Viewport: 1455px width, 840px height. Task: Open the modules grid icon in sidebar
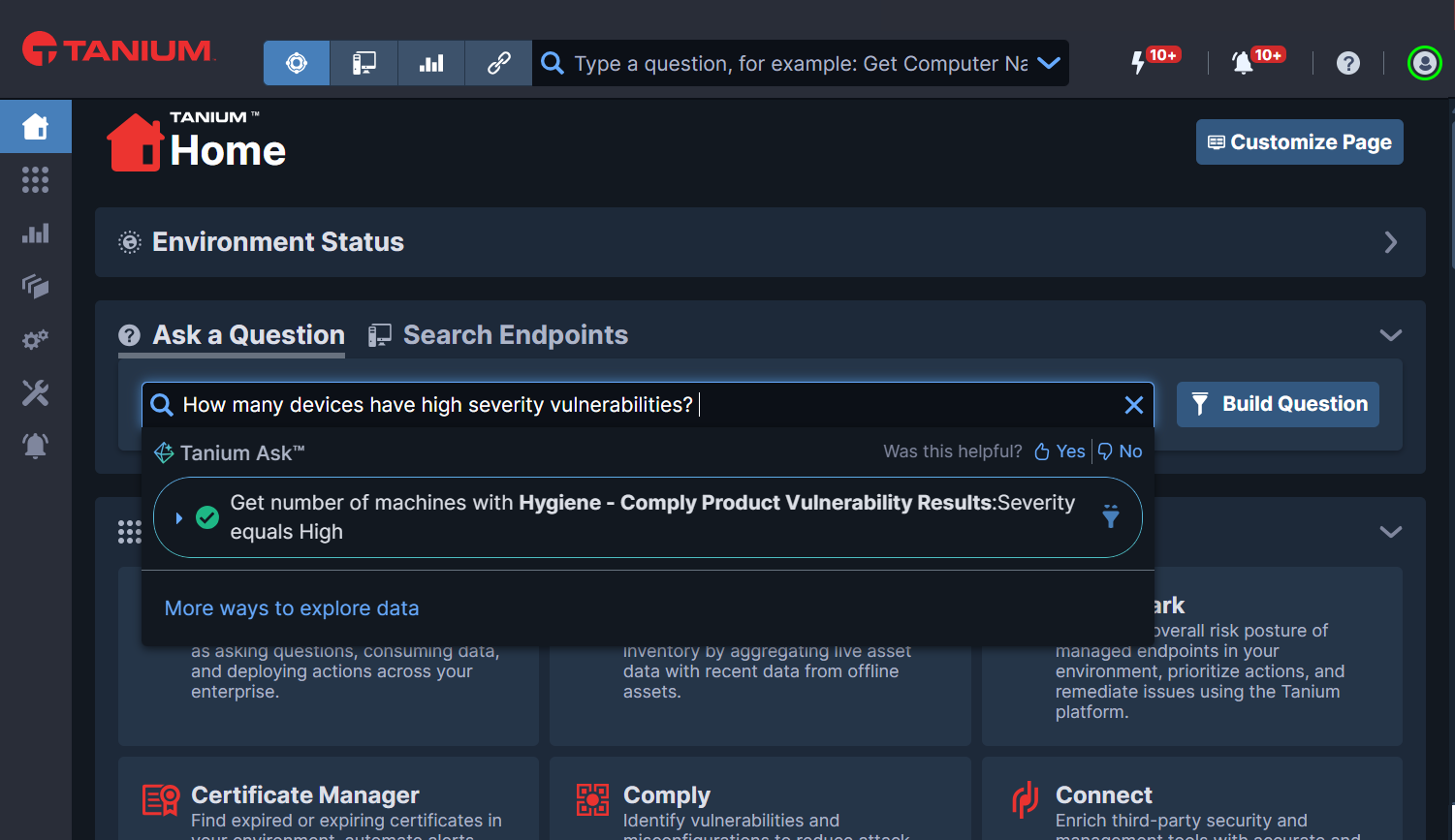[36, 179]
